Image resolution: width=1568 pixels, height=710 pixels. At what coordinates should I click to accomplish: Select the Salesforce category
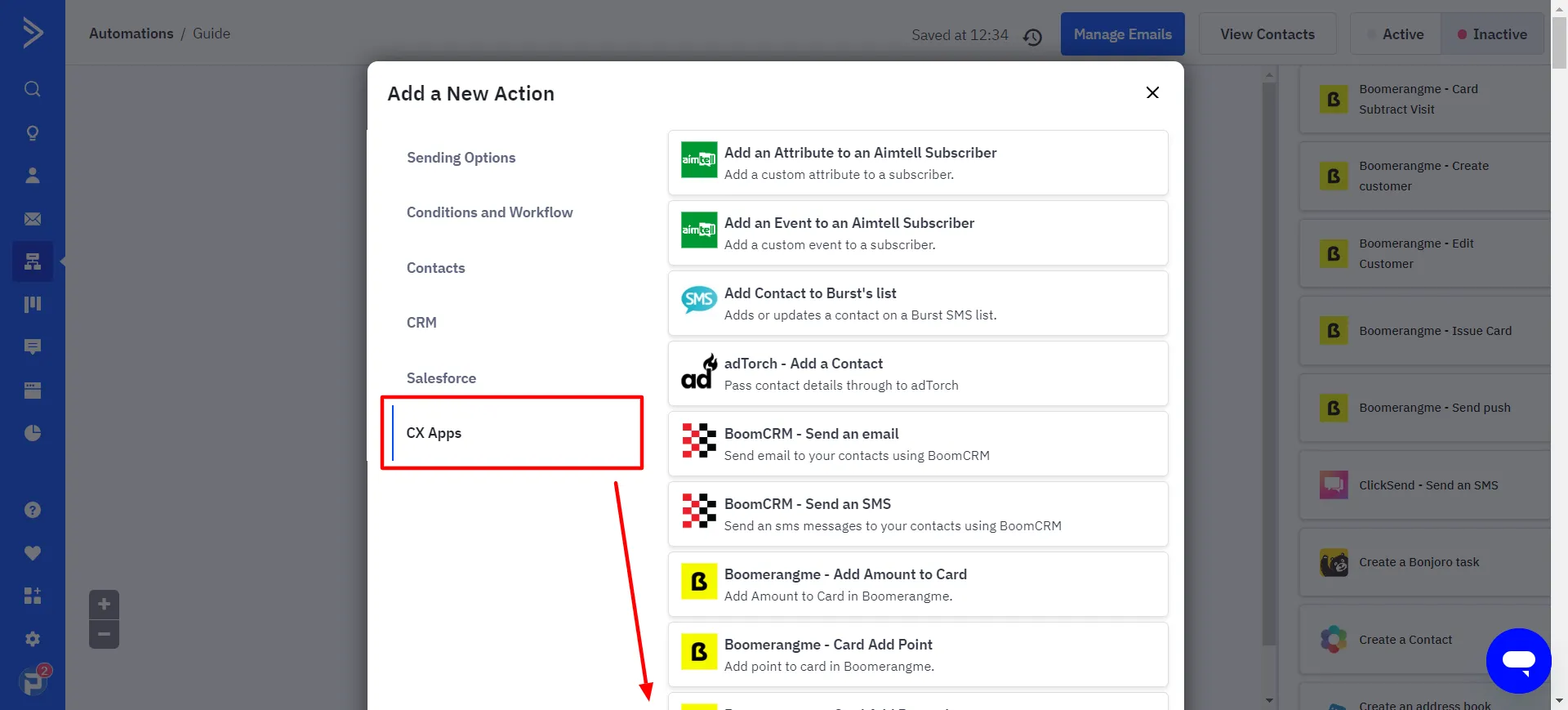[x=441, y=378]
